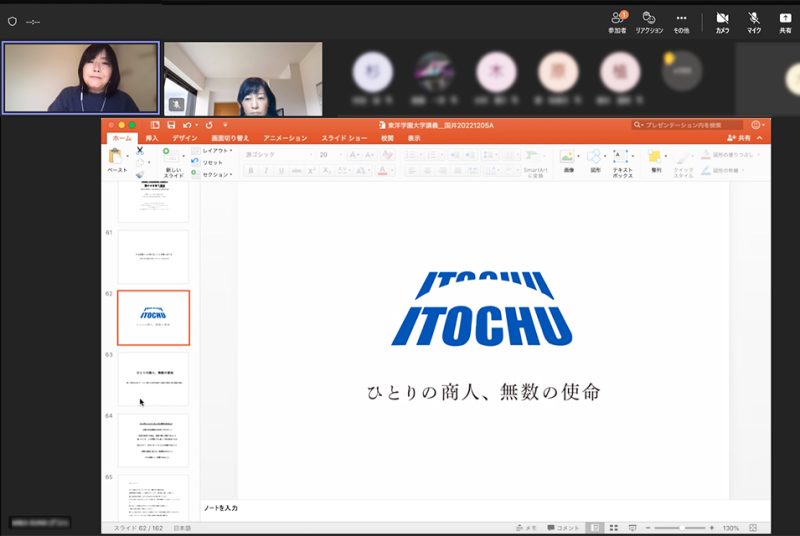This screenshot has width=800, height=536.
Task: Click the search presentation field in title bar
Action: pyautogui.click(x=687, y=125)
